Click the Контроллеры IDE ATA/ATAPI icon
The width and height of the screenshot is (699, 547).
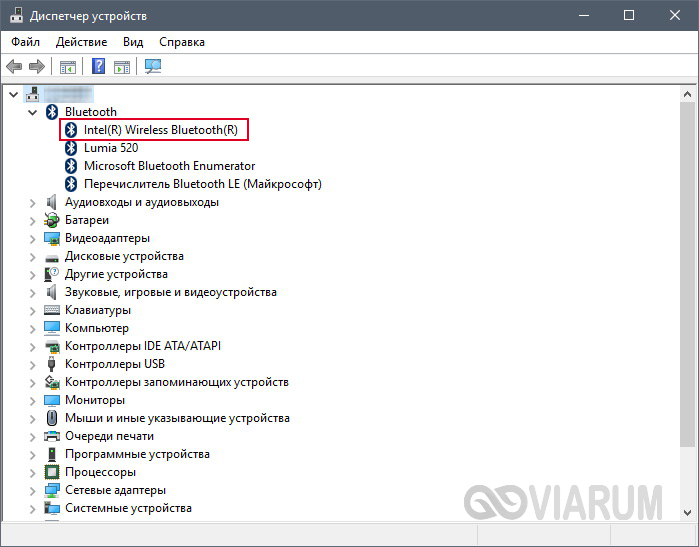click(52, 346)
